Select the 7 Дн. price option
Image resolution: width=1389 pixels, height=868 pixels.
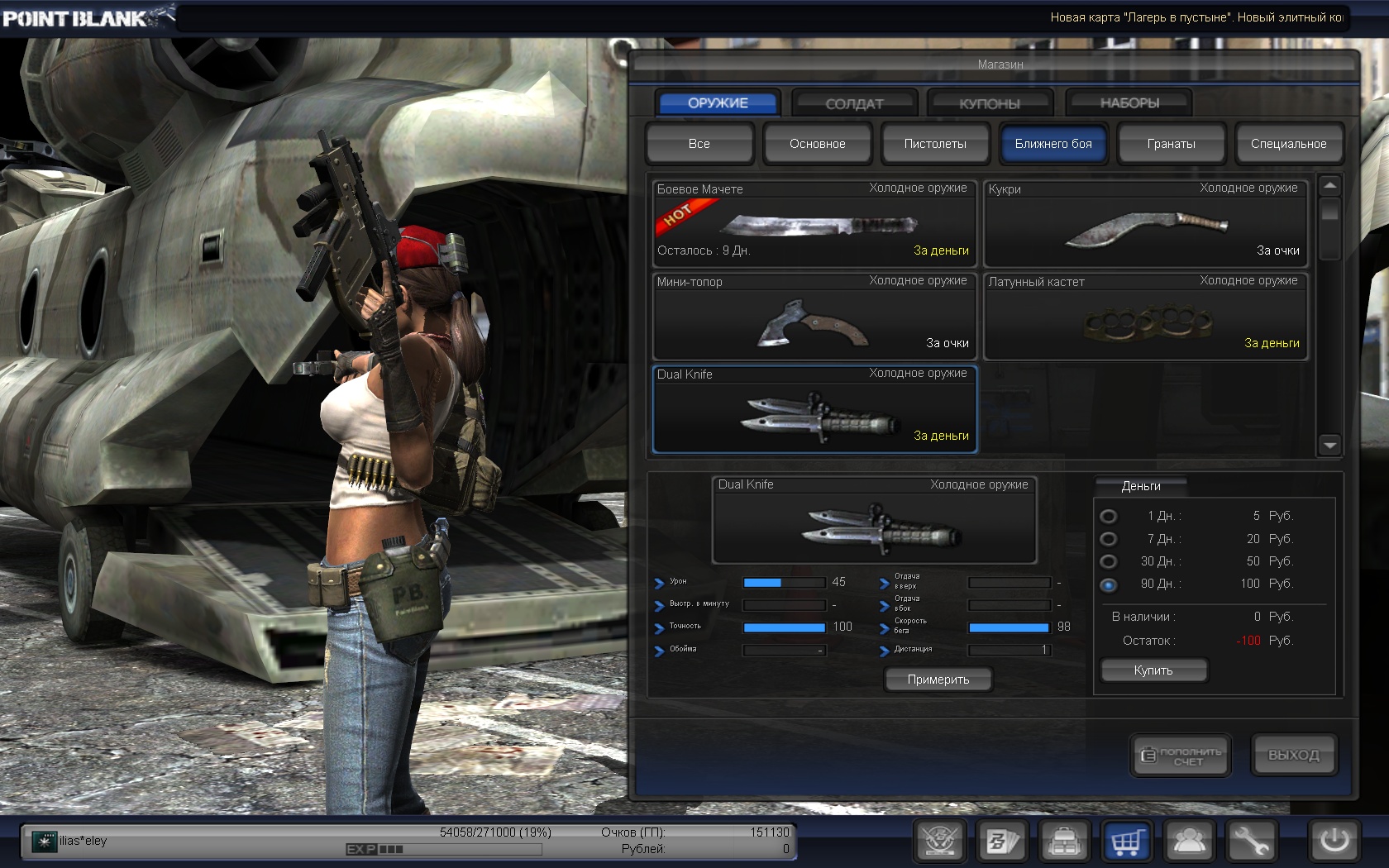(x=1109, y=539)
